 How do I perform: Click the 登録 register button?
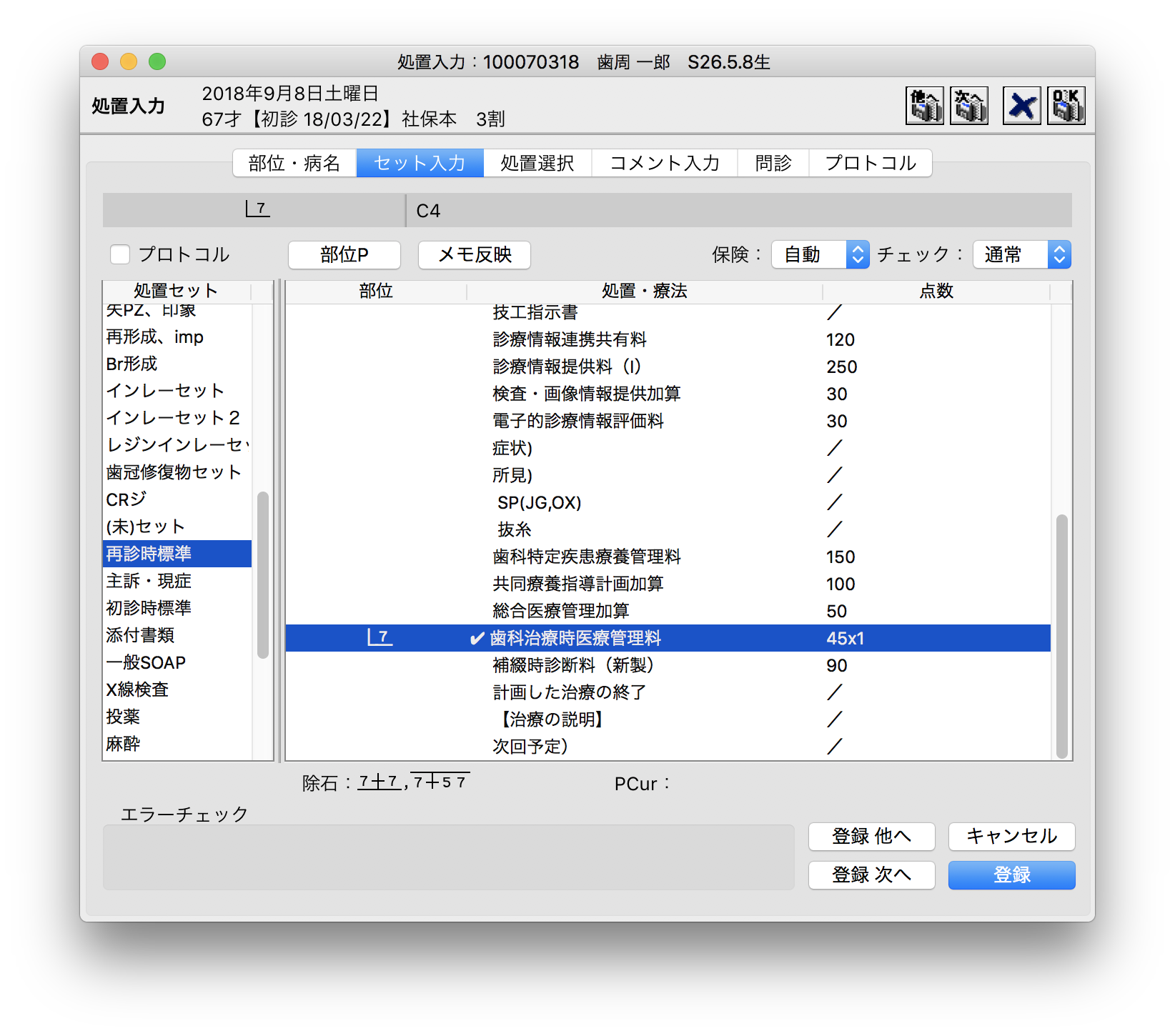click(x=1011, y=875)
